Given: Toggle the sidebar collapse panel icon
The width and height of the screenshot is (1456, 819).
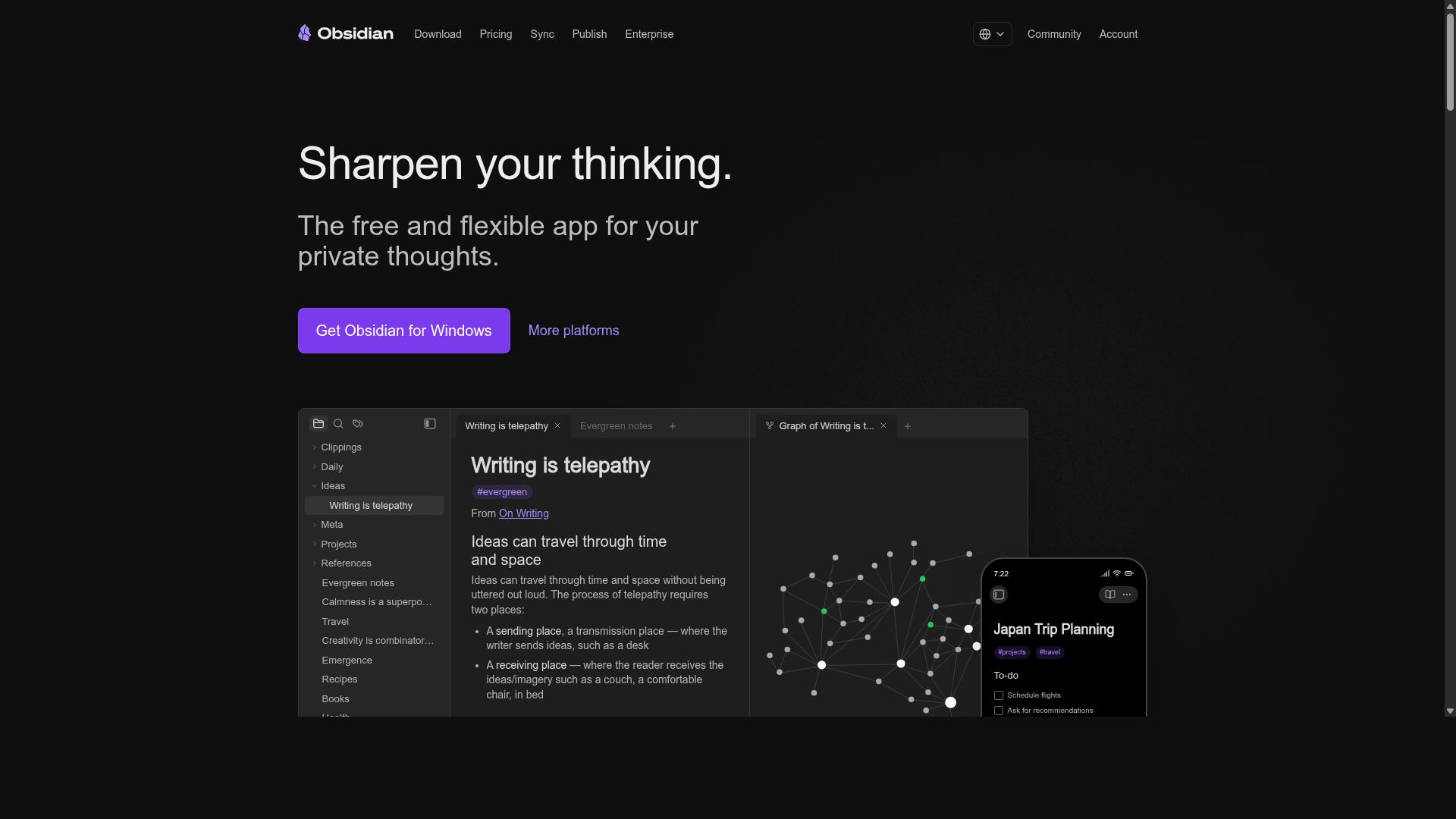Looking at the screenshot, I should coord(430,424).
